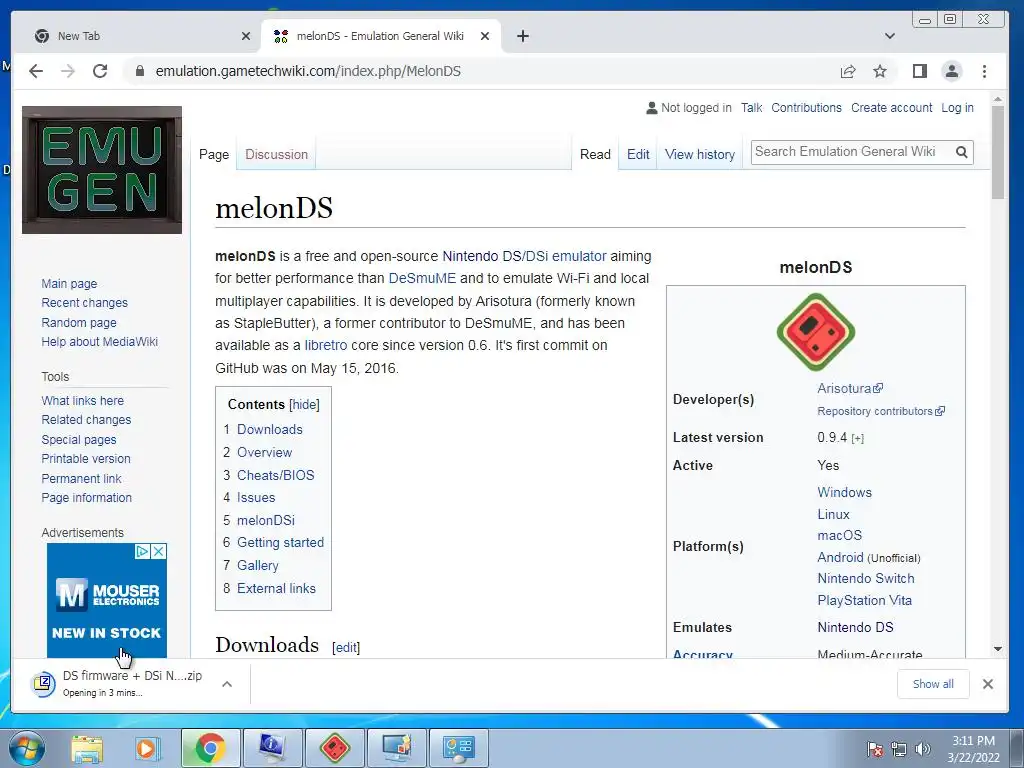Click the wiki search magnifier icon
Image resolution: width=1024 pixels, height=768 pixels.
961,152
